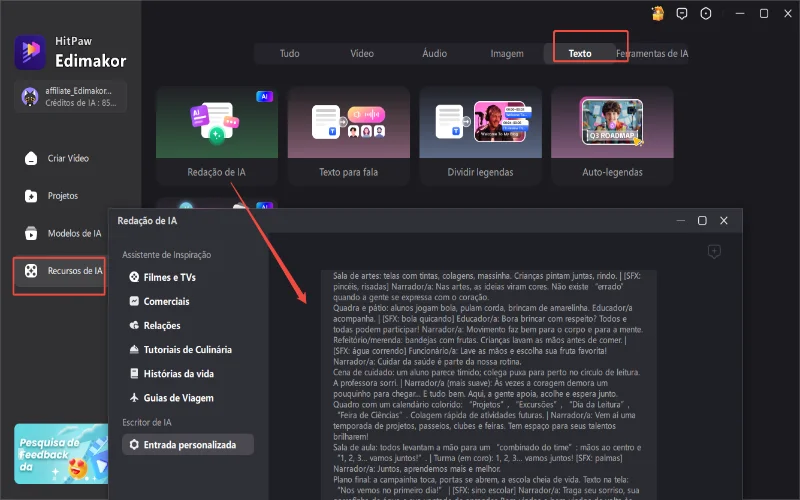Screen dimensions: 800x500
Task: Click the gift box icon in title bar
Action: click(658, 13)
